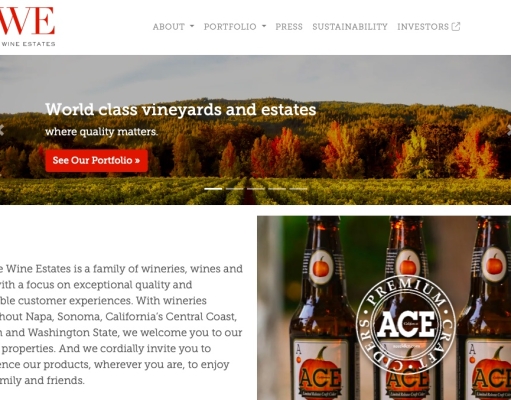Select the fourth carousel slide indicator

[x=277, y=189]
